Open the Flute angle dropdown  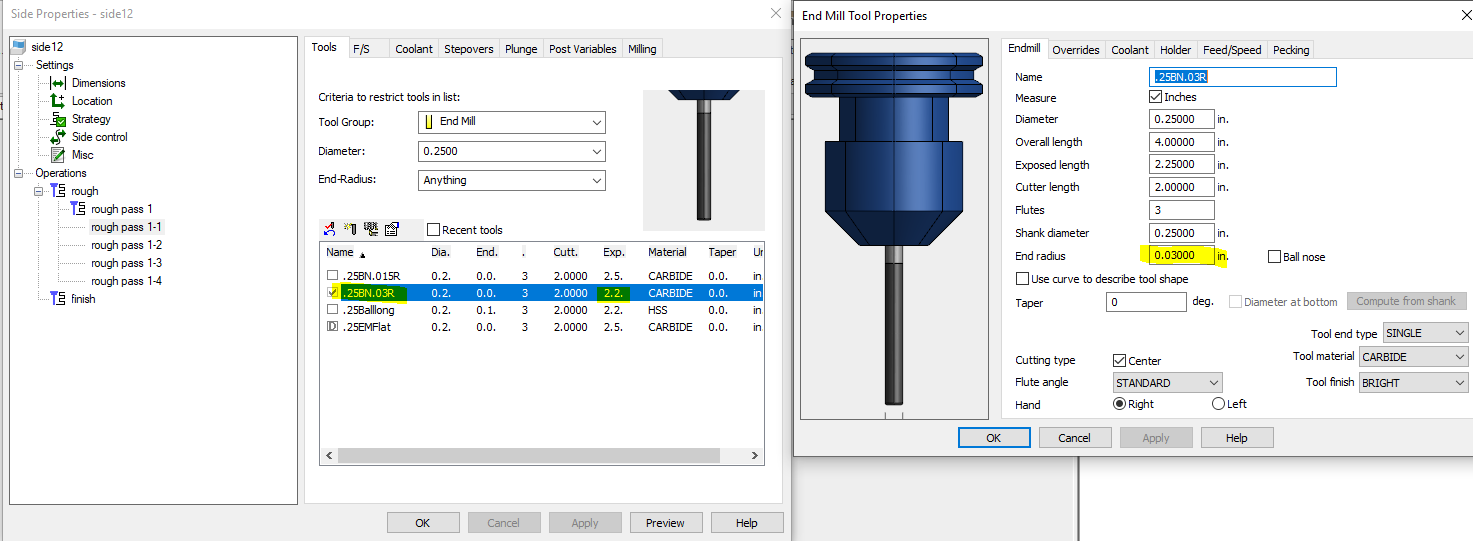1168,383
